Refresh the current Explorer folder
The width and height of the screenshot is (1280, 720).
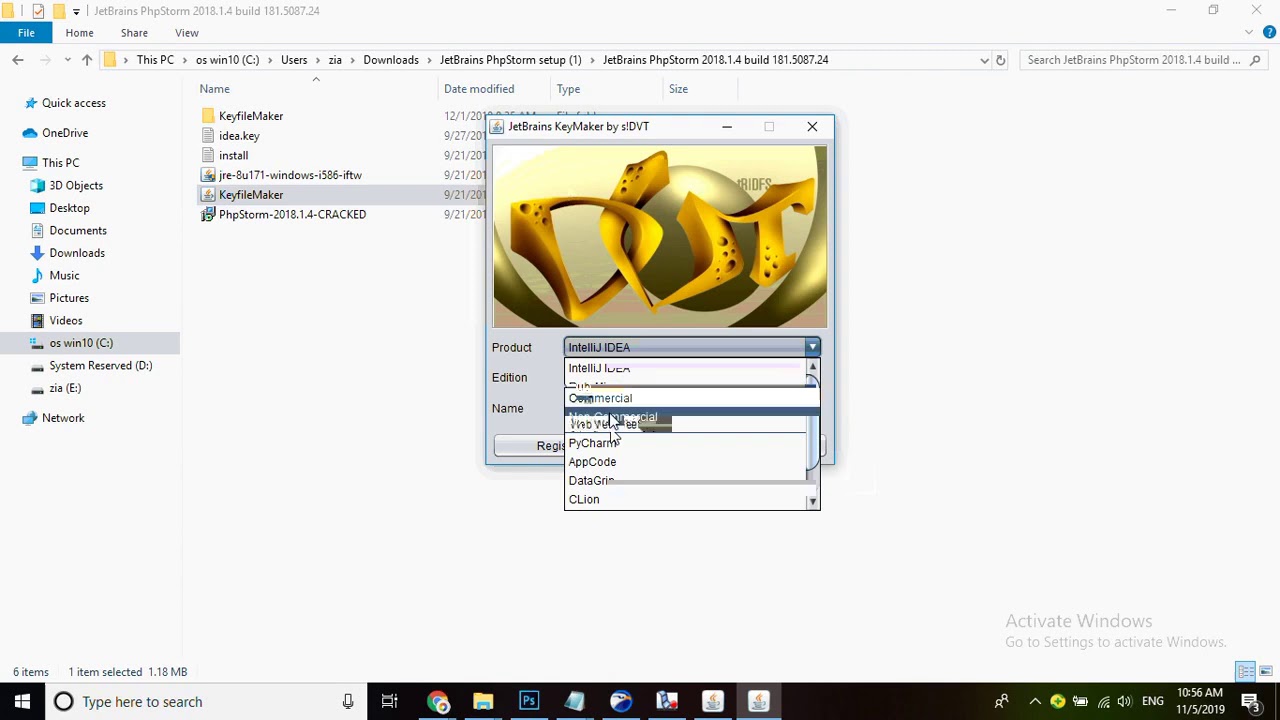coord(1000,60)
